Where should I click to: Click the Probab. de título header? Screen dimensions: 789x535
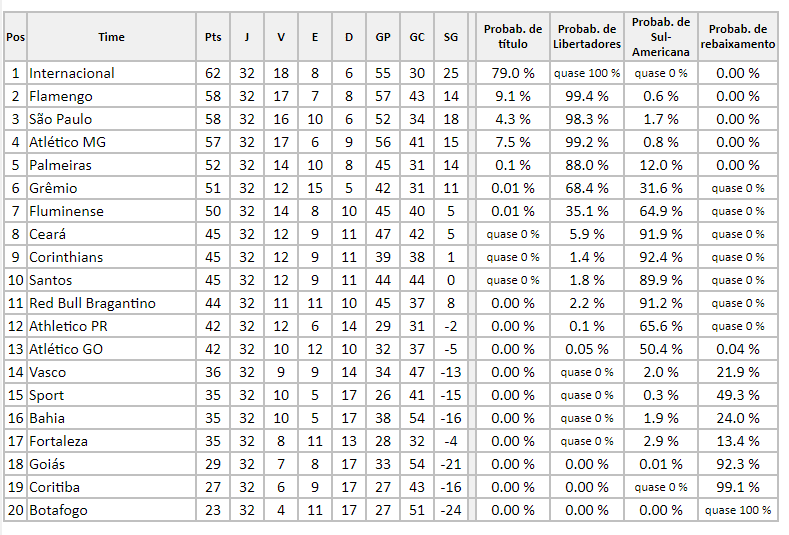tap(513, 37)
